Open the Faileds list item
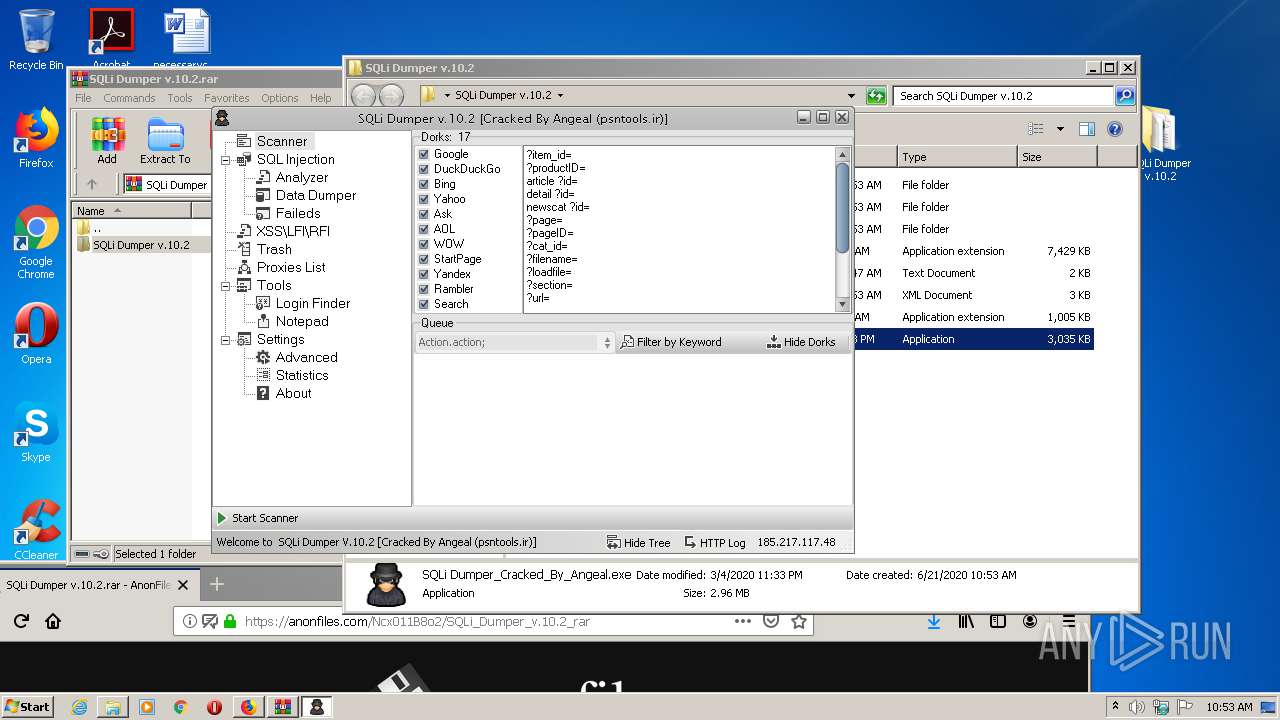The image size is (1280, 720). [297, 213]
